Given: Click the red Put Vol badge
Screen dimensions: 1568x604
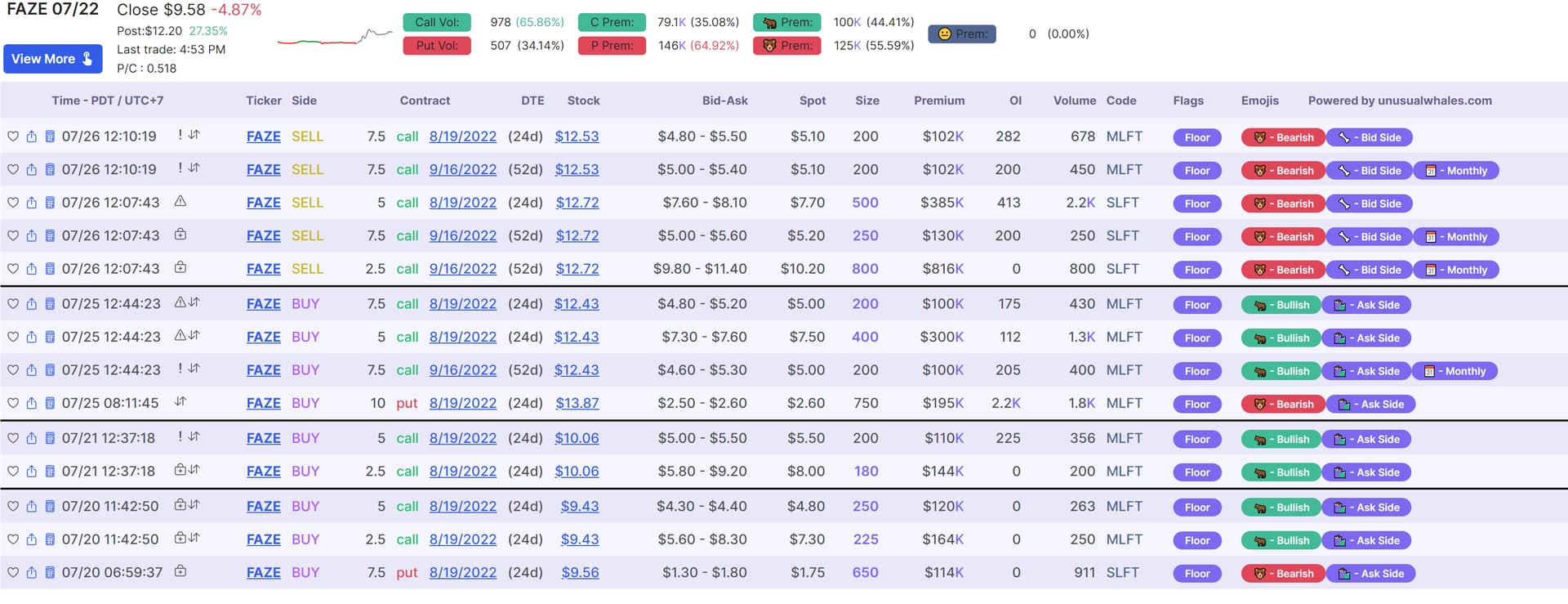Looking at the screenshot, I should point(437,46).
